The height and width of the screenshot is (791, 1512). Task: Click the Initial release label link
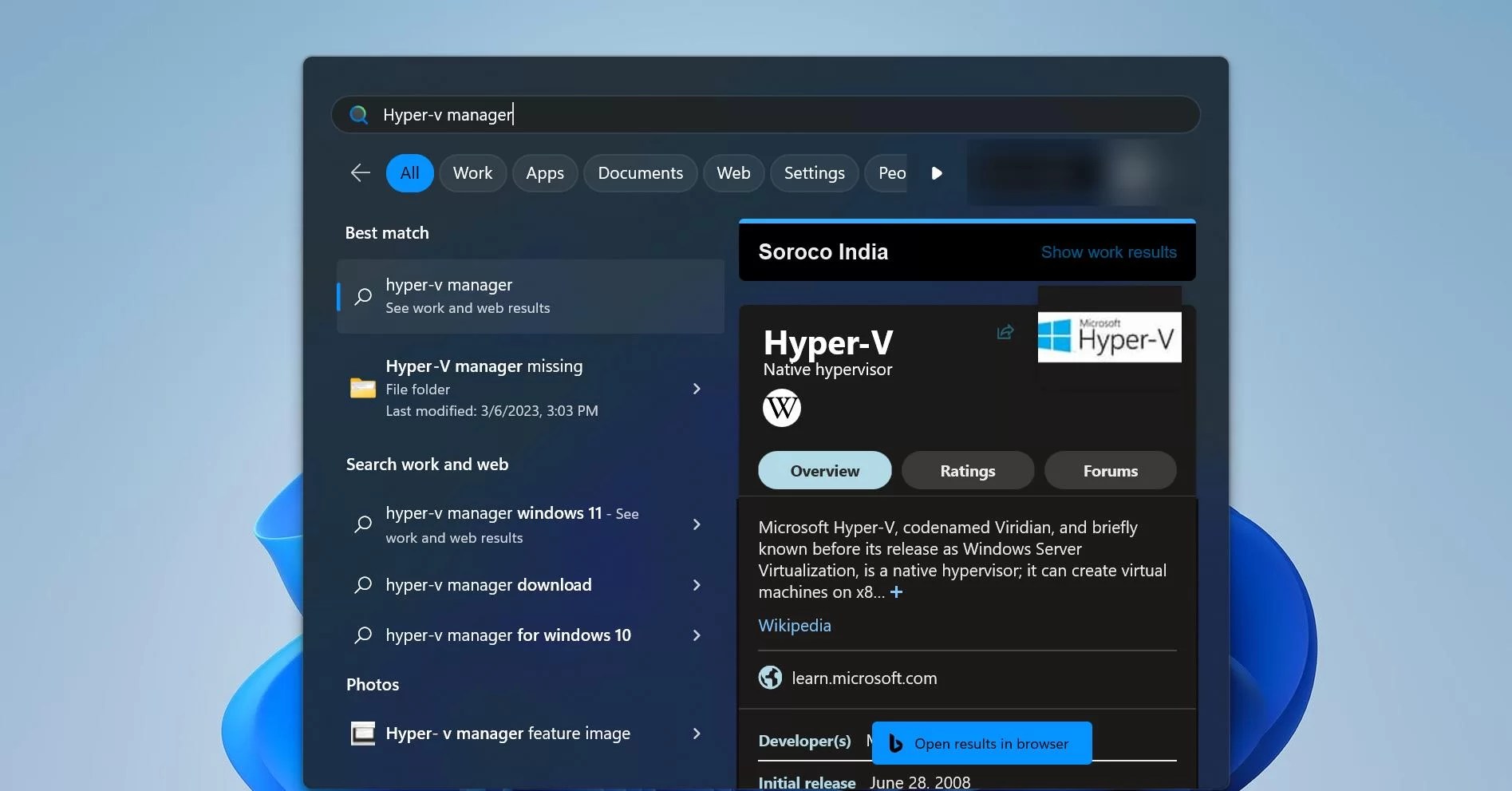point(807,782)
